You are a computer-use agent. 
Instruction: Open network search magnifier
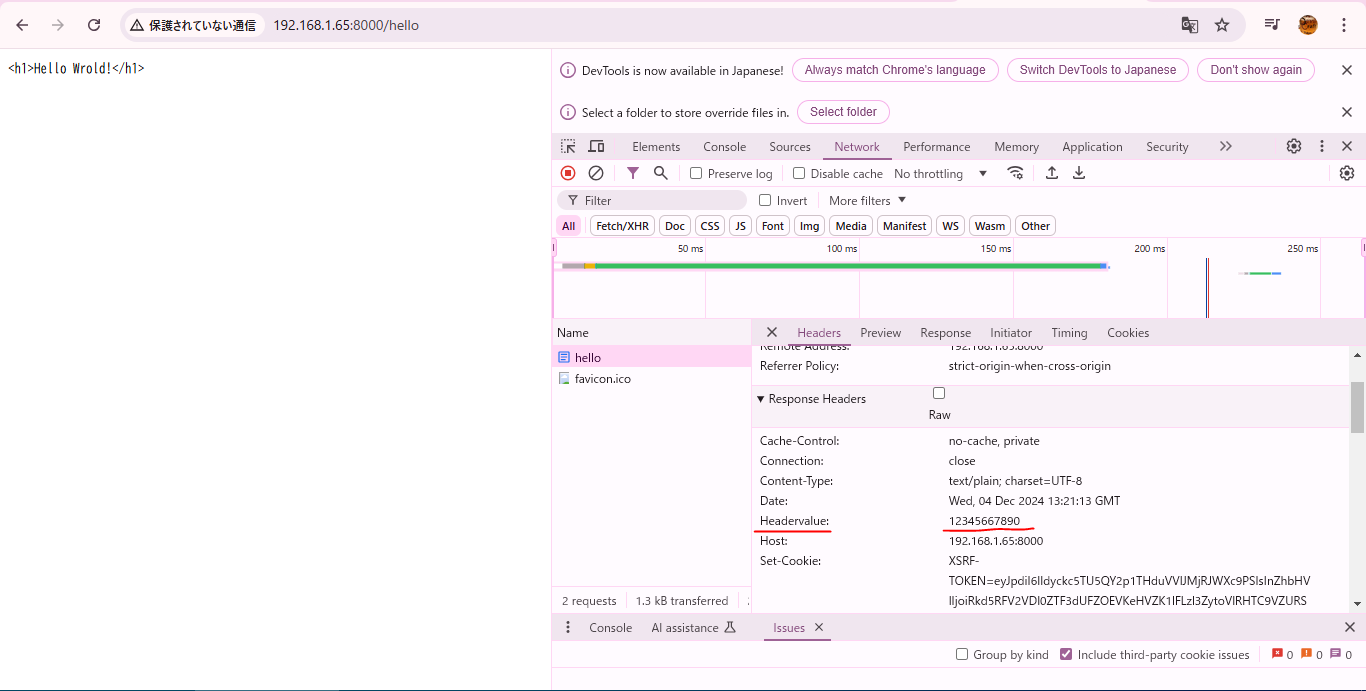[661, 173]
